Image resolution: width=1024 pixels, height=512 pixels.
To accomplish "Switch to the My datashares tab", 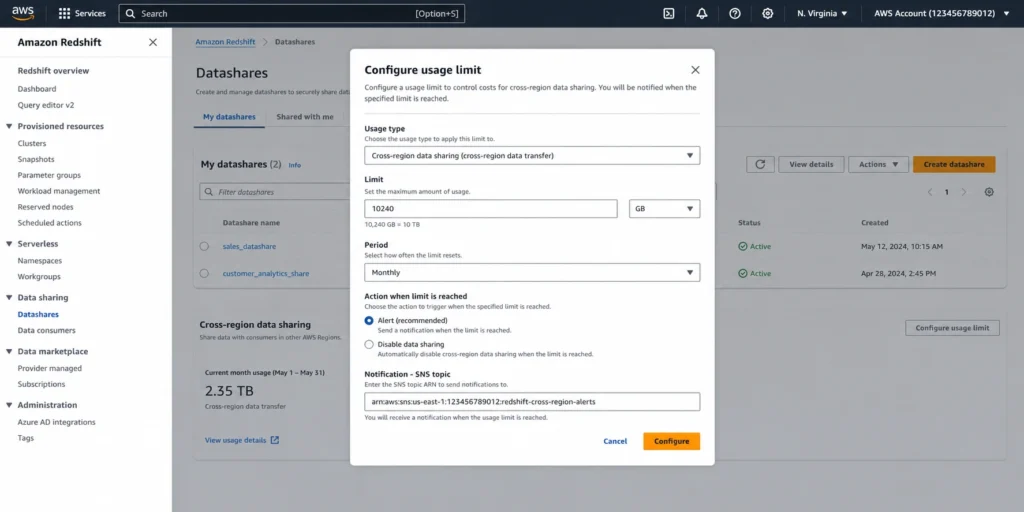I will pyautogui.click(x=229, y=117).
